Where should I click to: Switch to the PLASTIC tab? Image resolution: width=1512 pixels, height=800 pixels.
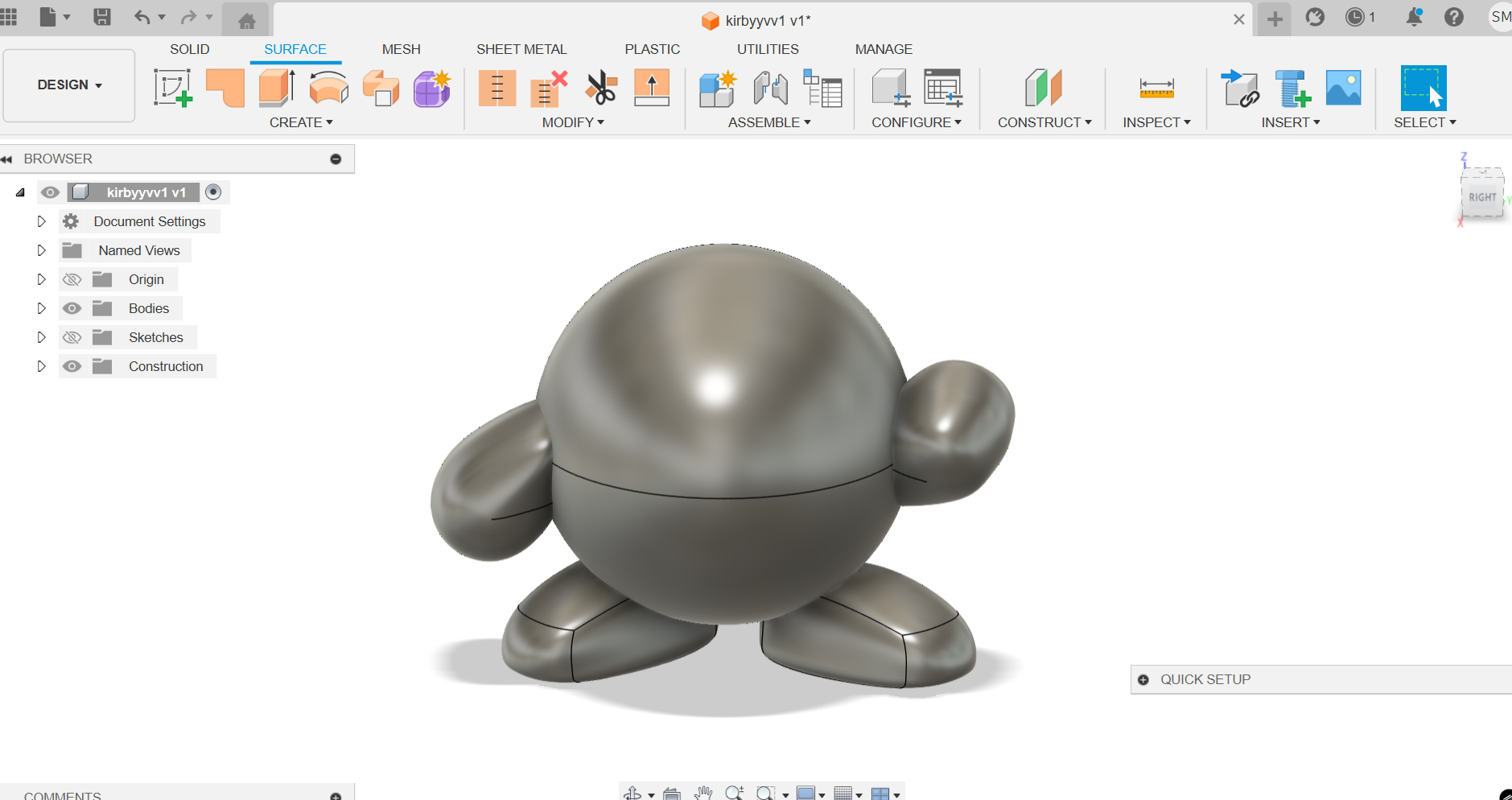coord(653,49)
